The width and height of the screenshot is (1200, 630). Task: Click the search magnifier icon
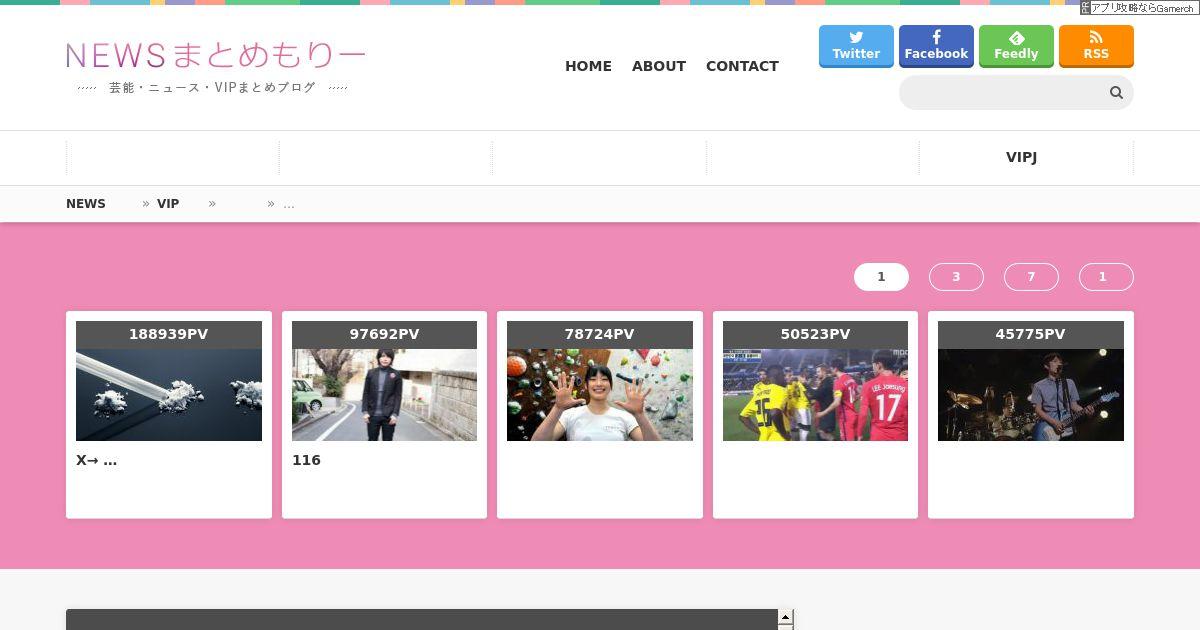pos(1116,93)
